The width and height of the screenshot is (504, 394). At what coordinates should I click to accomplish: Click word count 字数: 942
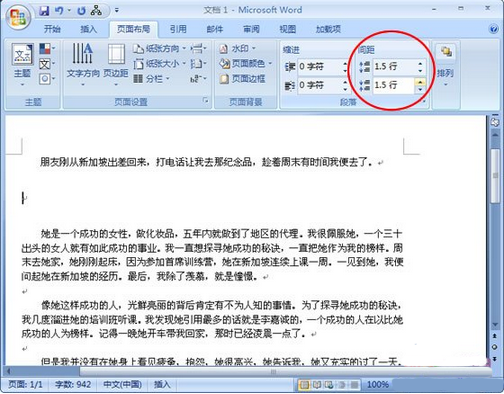[x=73, y=385]
